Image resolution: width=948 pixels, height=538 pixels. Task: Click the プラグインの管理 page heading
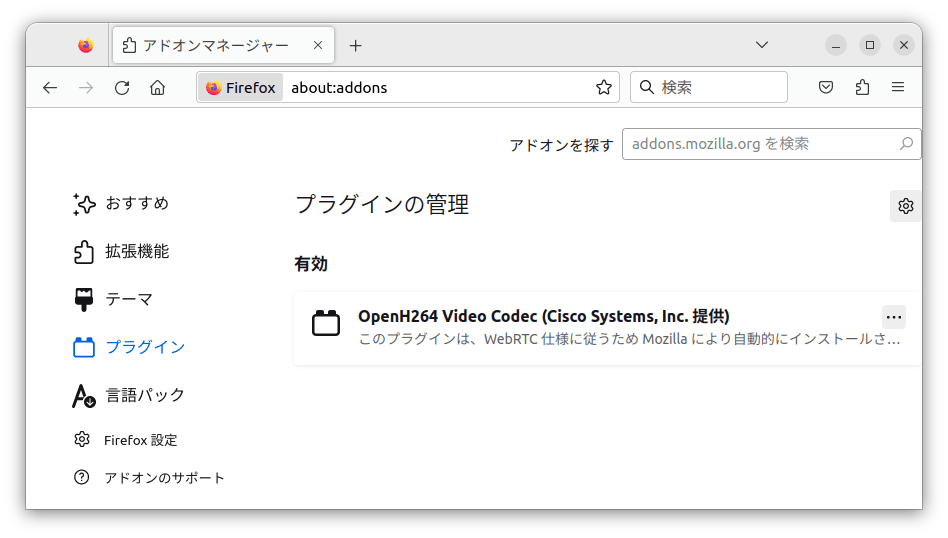(382, 204)
